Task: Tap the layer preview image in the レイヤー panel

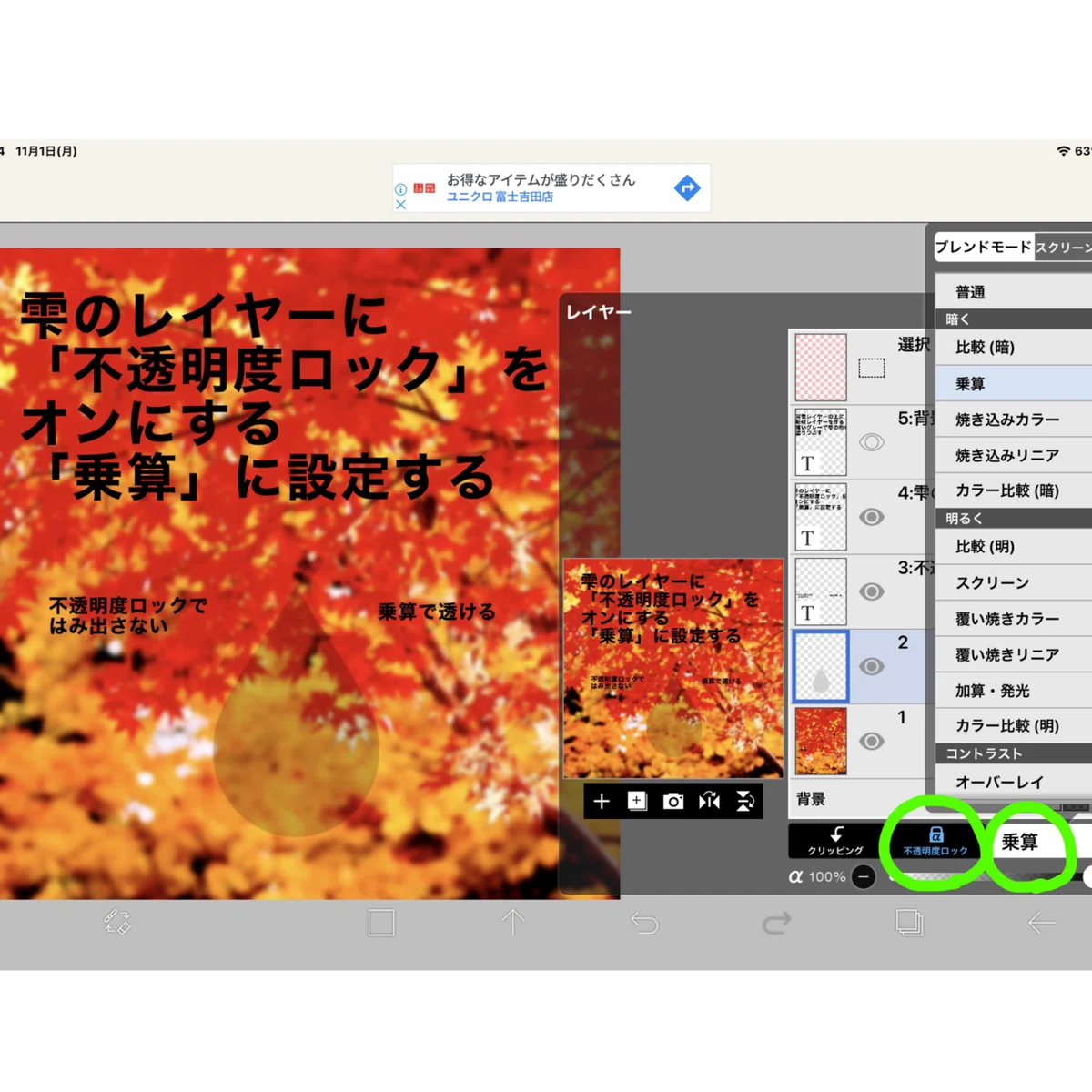Action: pos(673,668)
